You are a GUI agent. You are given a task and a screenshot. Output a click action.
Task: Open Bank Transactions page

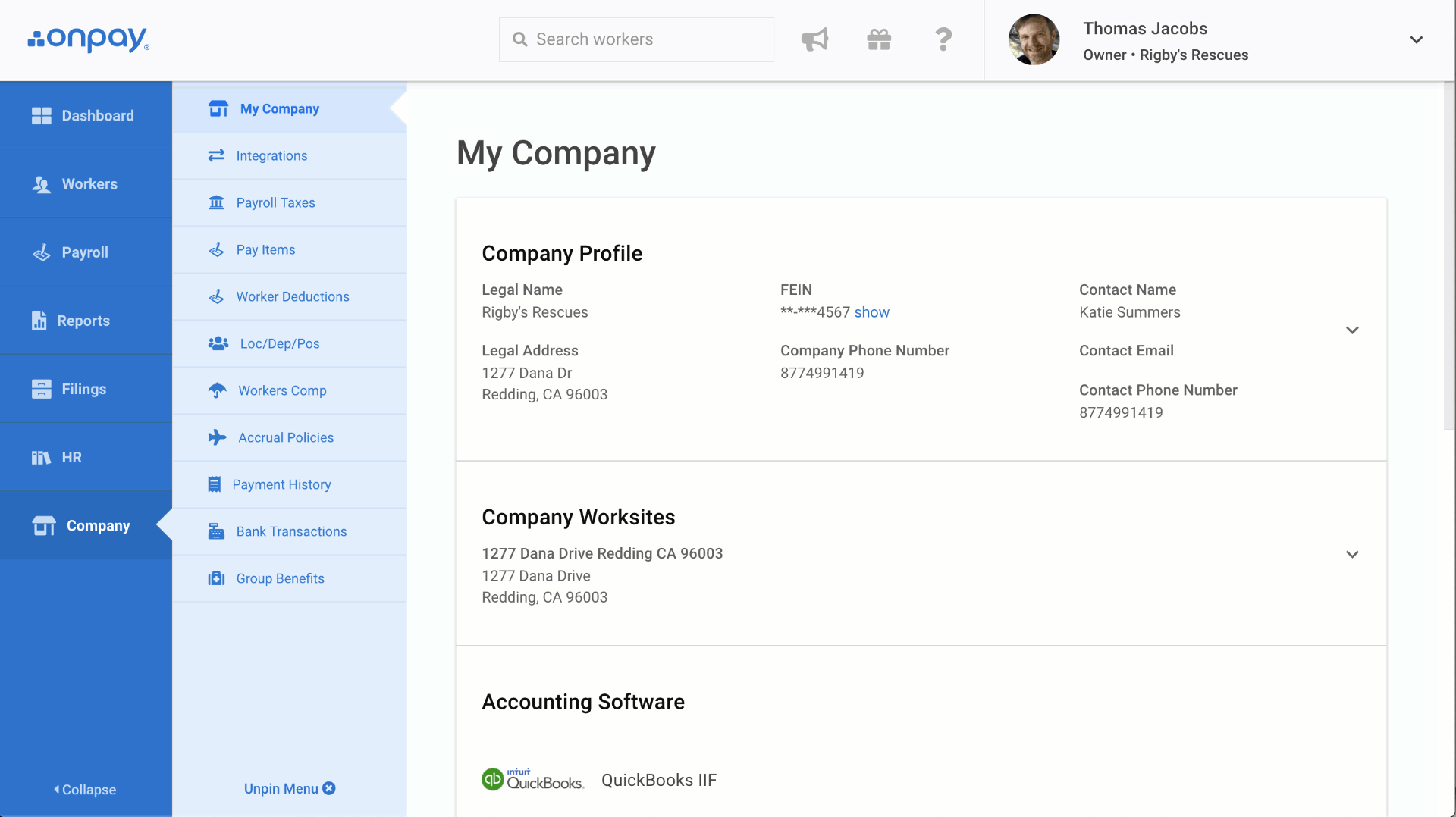[290, 531]
